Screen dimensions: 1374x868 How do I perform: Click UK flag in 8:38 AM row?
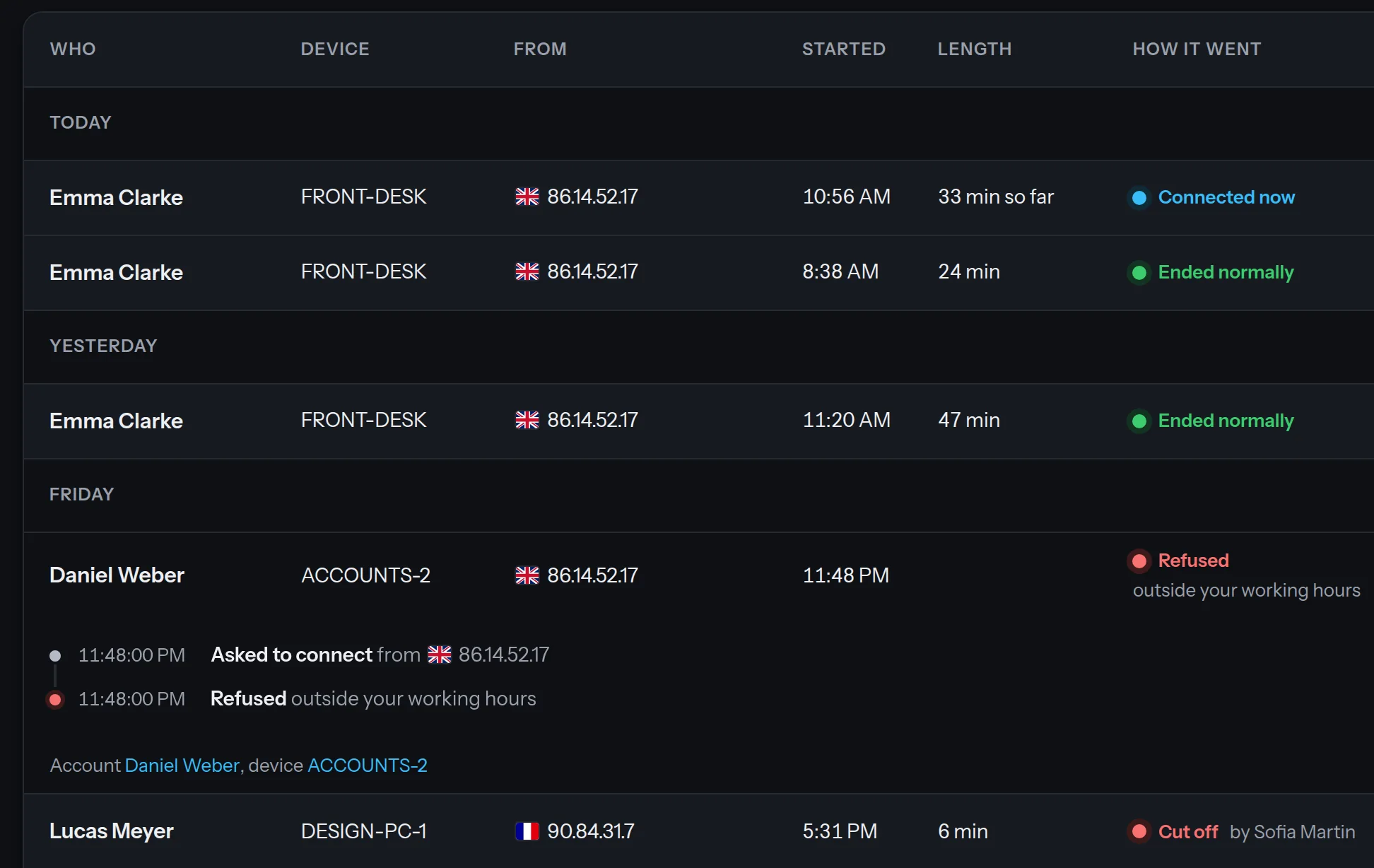click(x=527, y=271)
